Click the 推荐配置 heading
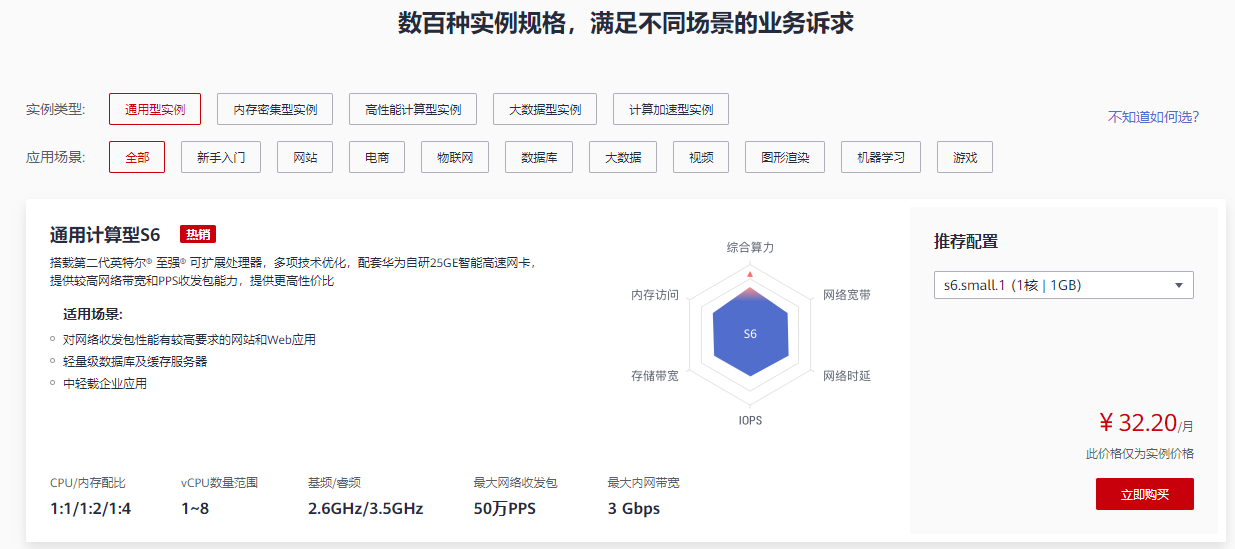Screen dimensions: 1235x549 point(966,241)
